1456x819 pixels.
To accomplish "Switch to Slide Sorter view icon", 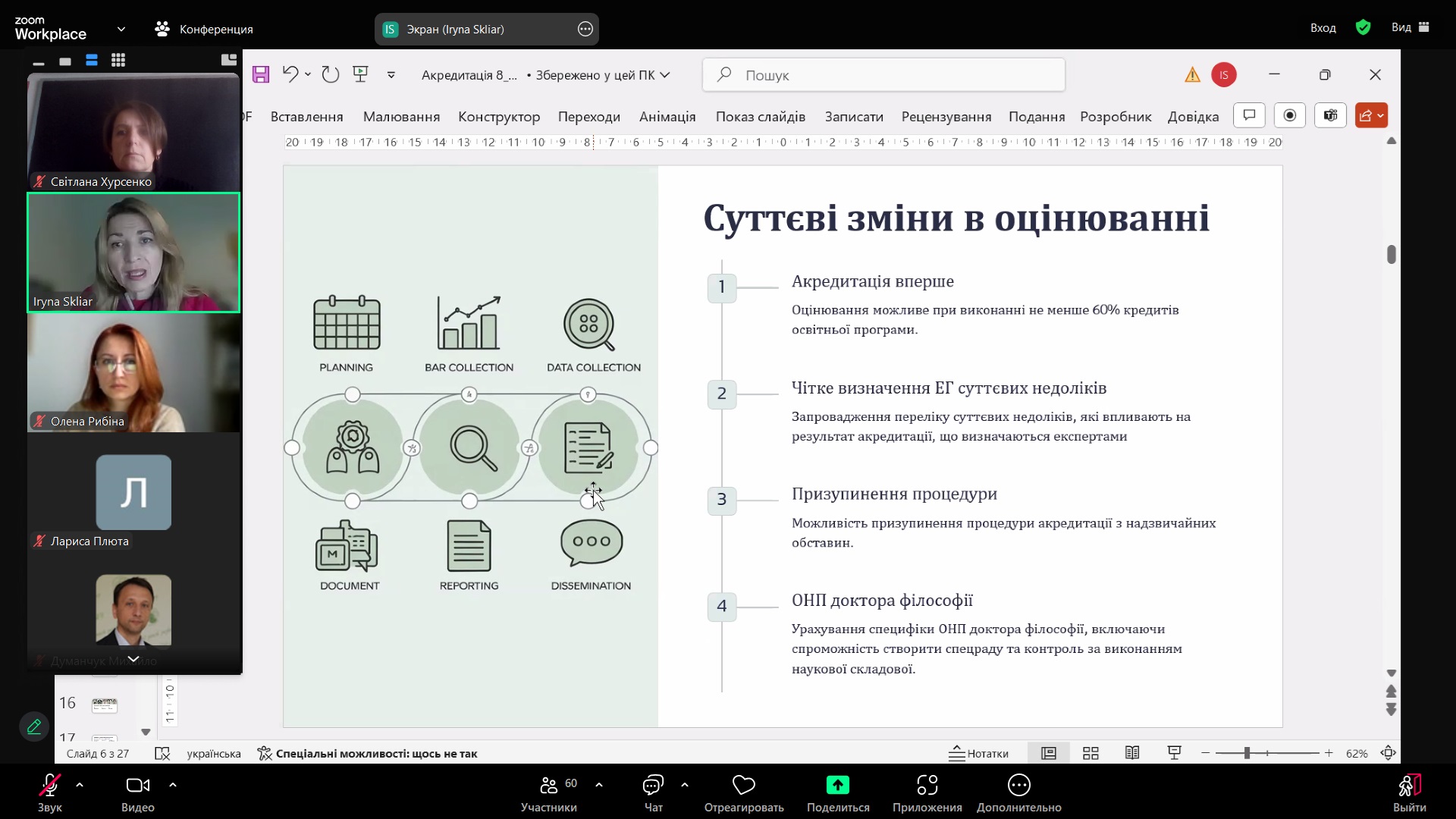I will 1090,753.
